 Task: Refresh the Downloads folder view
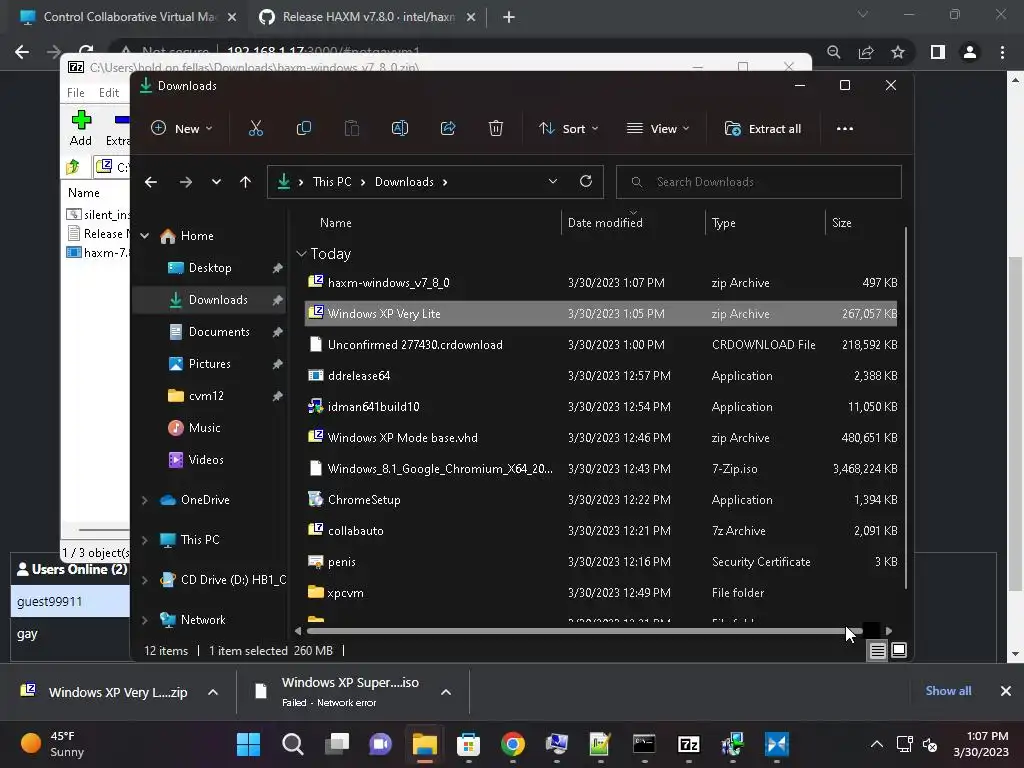click(586, 182)
